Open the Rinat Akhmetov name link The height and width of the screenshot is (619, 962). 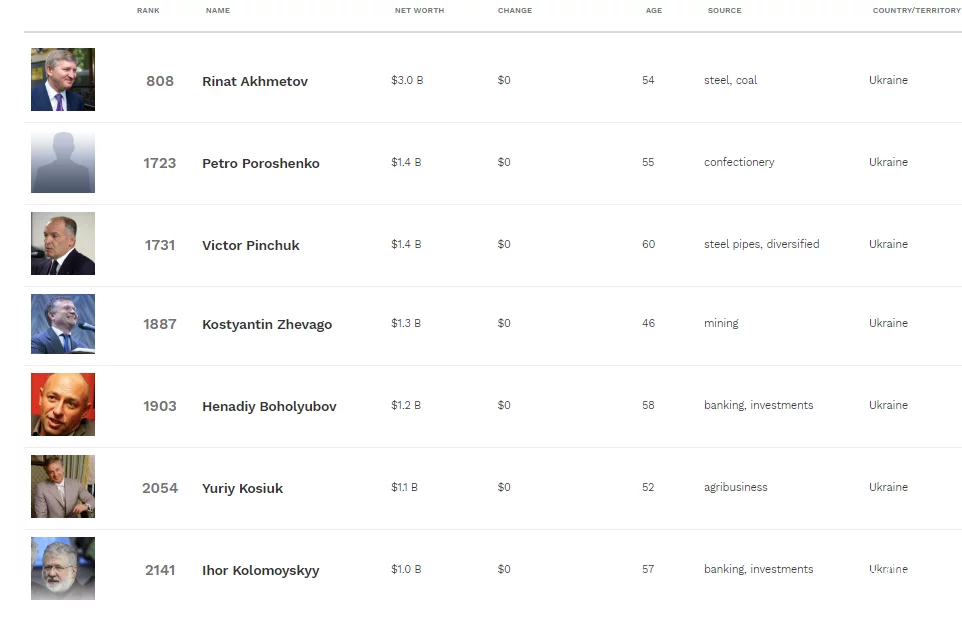click(x=255, y=82)
